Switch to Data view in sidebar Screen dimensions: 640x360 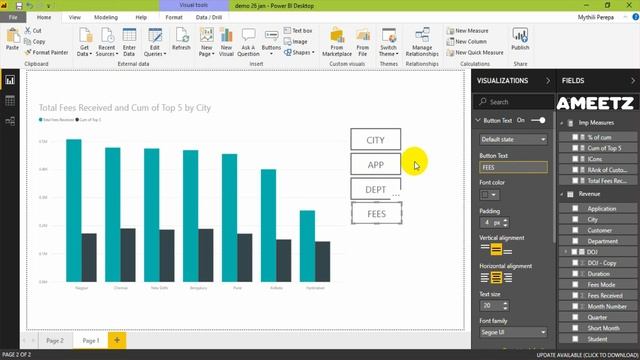10,100
